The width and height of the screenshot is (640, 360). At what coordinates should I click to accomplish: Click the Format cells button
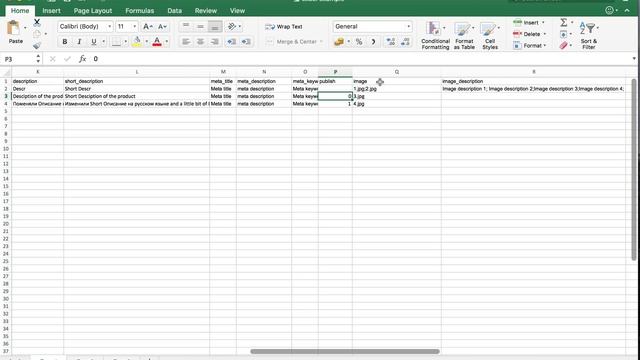click(x=529, y=45)
